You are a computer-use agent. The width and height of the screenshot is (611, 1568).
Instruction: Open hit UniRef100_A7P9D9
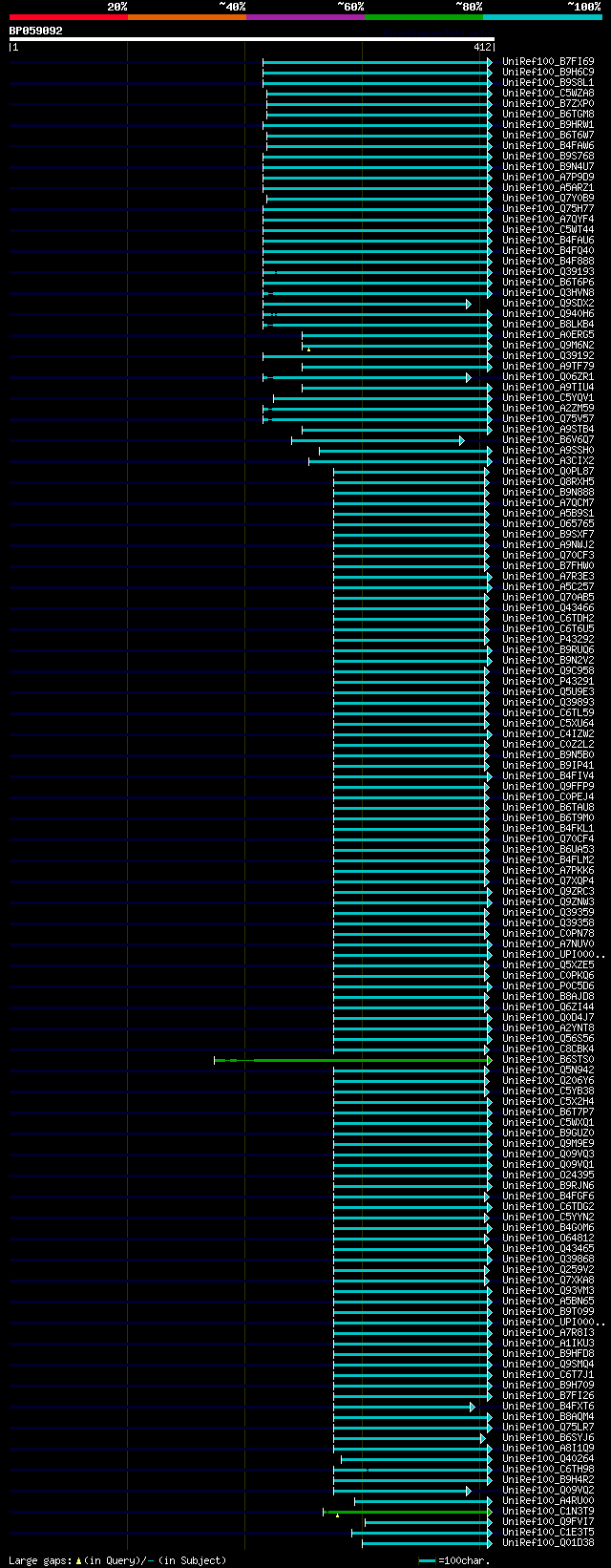coord(548,177)
